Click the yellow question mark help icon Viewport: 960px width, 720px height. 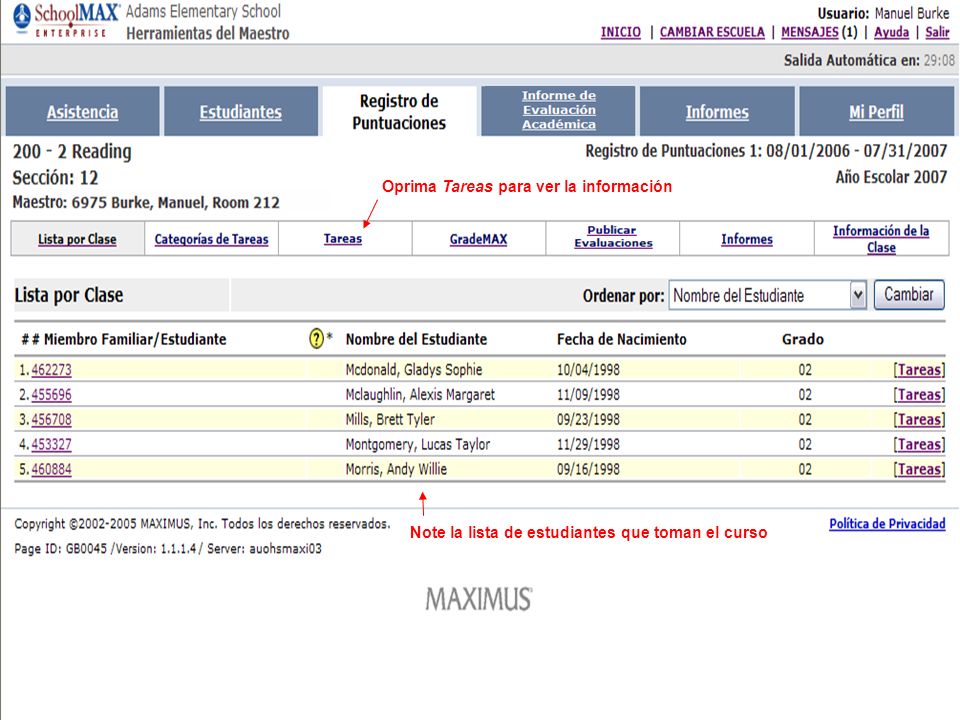click(316, 338)
